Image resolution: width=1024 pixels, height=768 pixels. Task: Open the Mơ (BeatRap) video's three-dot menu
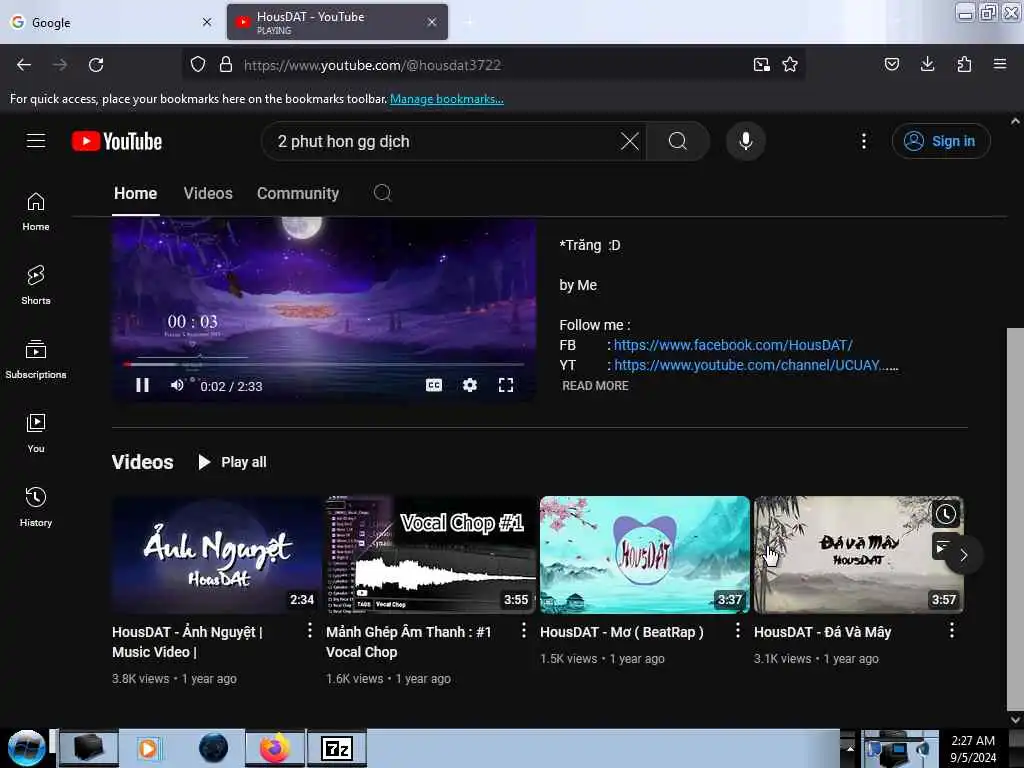tap(738, 630)
